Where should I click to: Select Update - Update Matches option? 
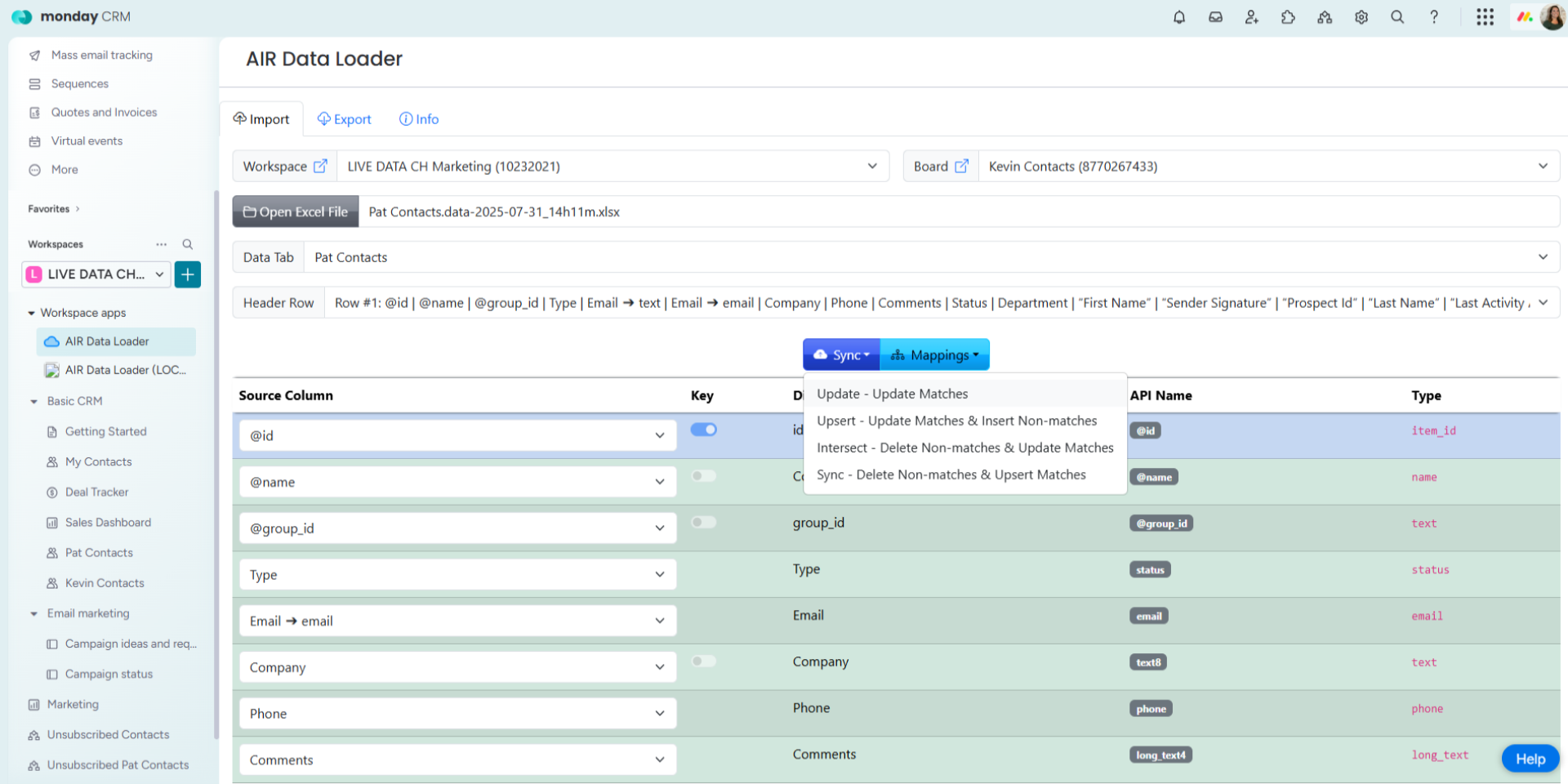[x=964, y=394]
